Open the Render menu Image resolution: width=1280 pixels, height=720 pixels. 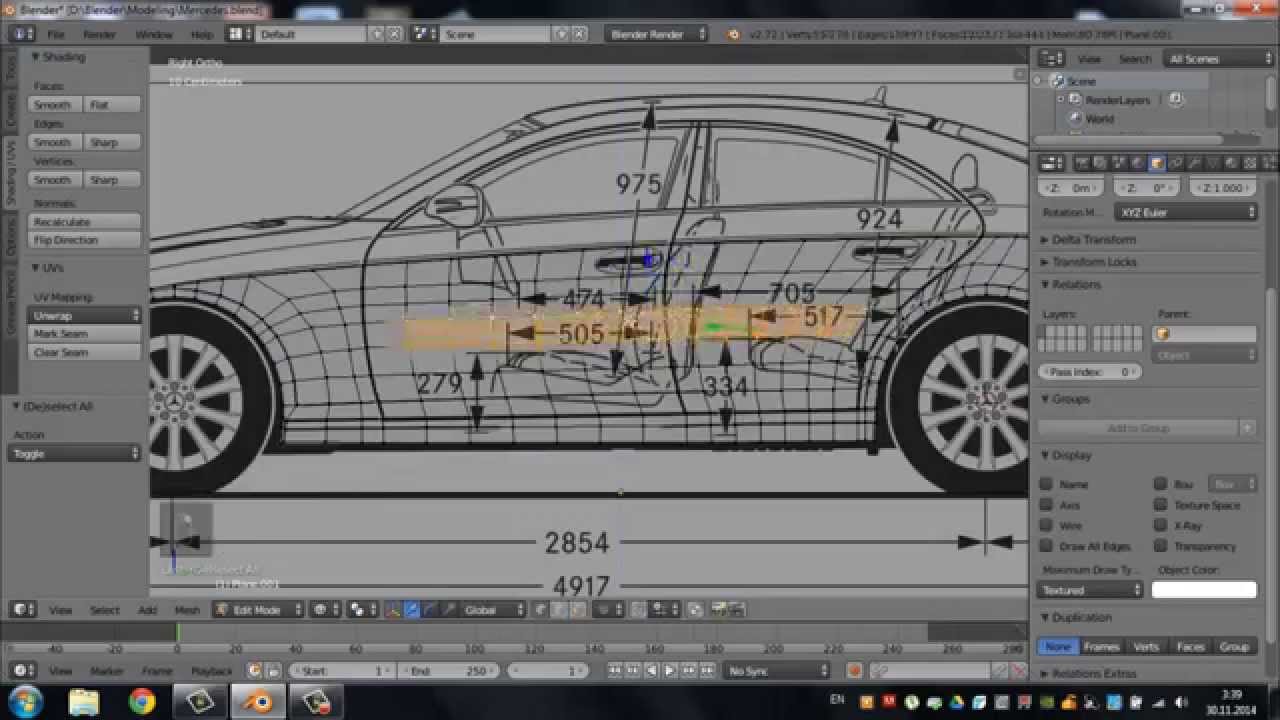click(99, 34)
